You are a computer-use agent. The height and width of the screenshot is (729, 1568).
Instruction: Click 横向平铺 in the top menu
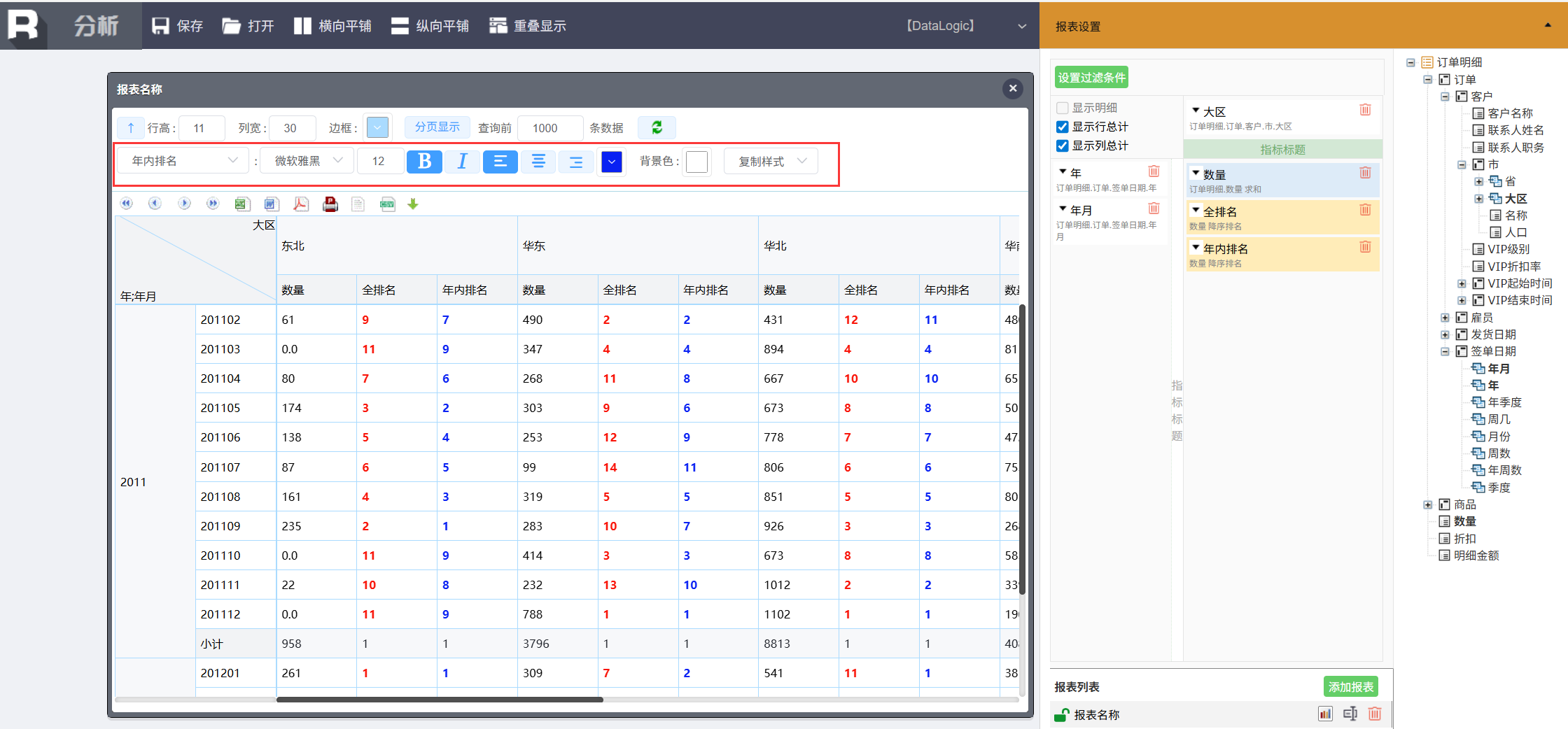pyautogui.click(x=332, y=26)
